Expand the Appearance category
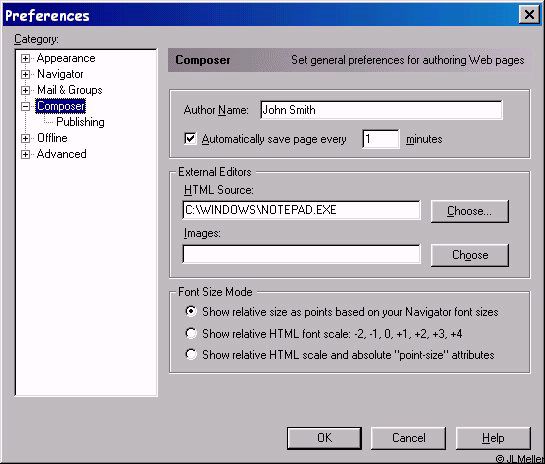The height and width of the screenshot is (464, 545). [x=25, y=58]
